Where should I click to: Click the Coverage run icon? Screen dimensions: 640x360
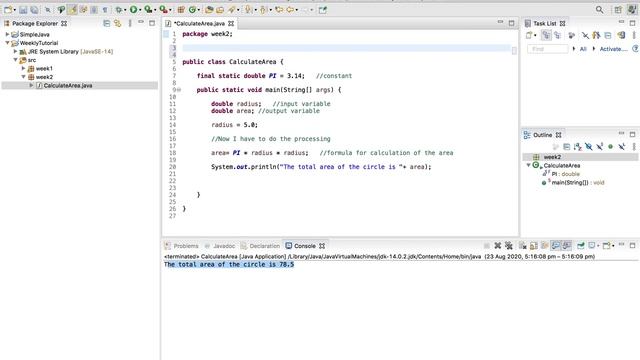click(149, 9)
